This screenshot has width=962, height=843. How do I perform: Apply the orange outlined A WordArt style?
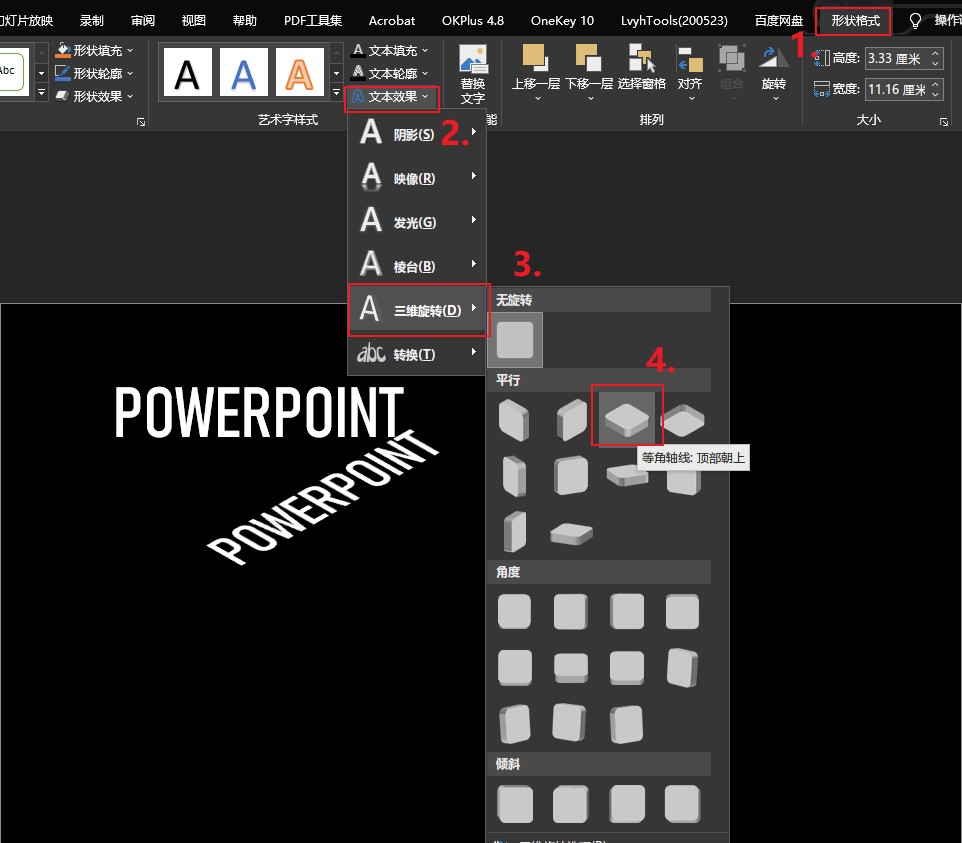pos(299,72)
